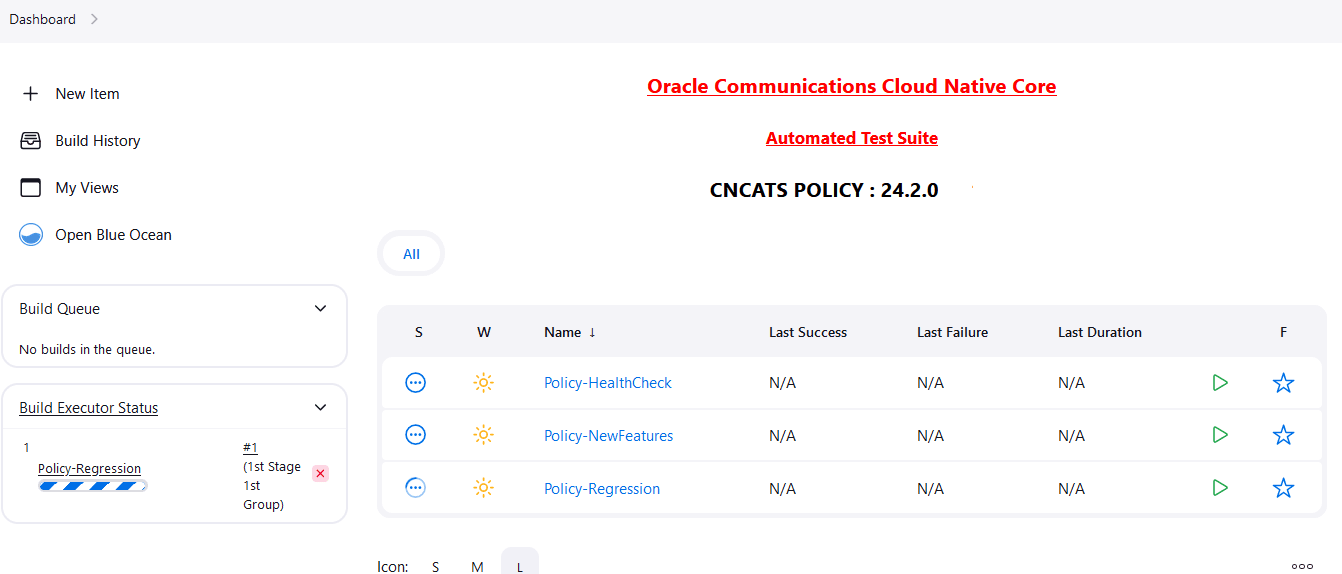Set icon size to S
This screenshot has width=1342, height=574.
pyautogui.click(x=436, y=567)
